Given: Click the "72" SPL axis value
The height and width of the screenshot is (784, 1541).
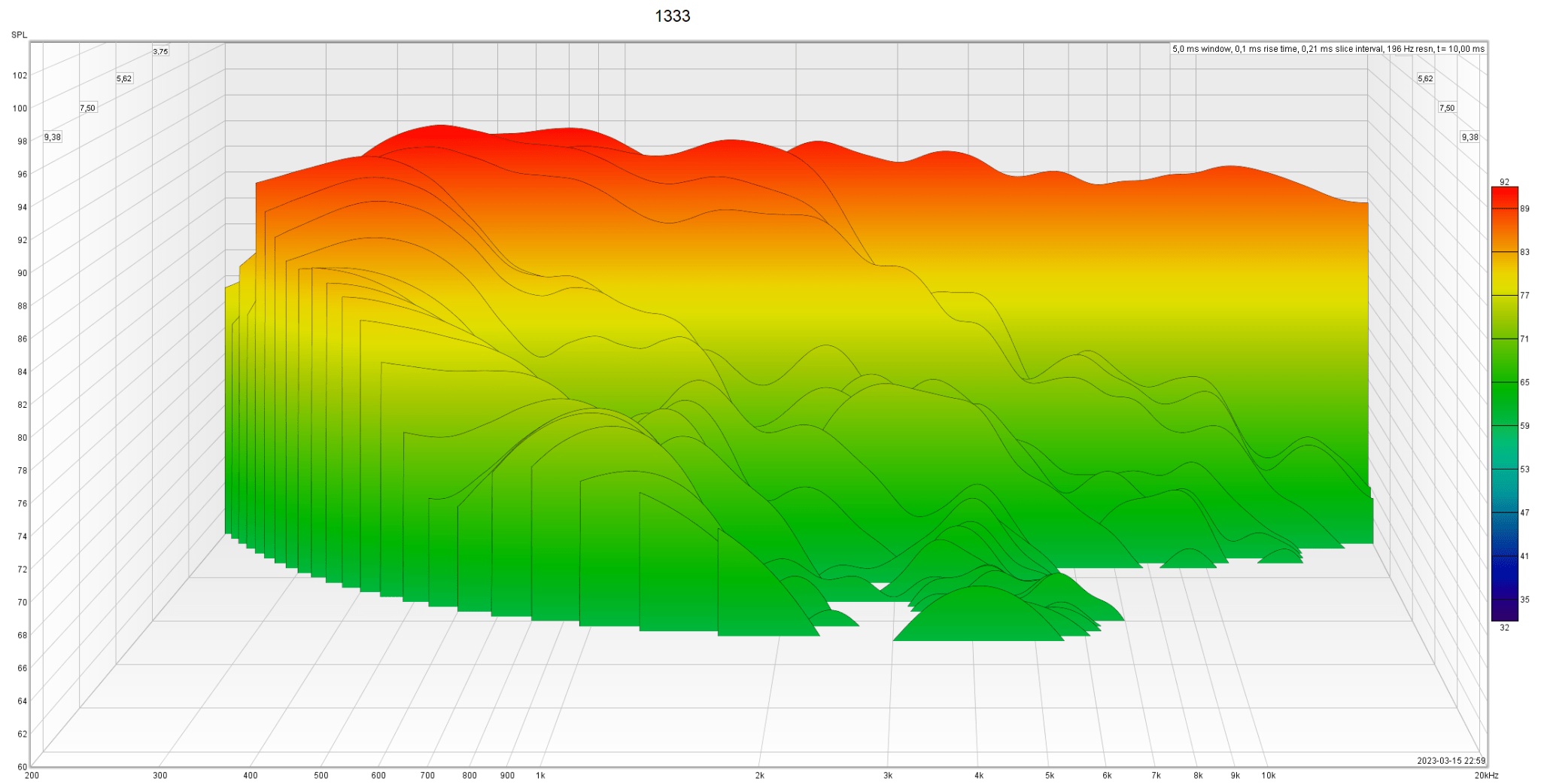Looking at the screenshot, I should click(x=22, y=569).
